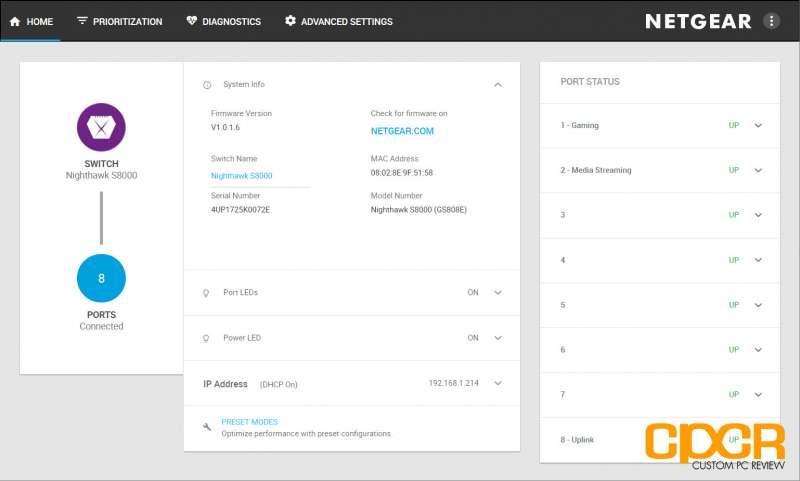Open the Prioritization tab
Screen dimensions: 800x481
tap(119, 21)
